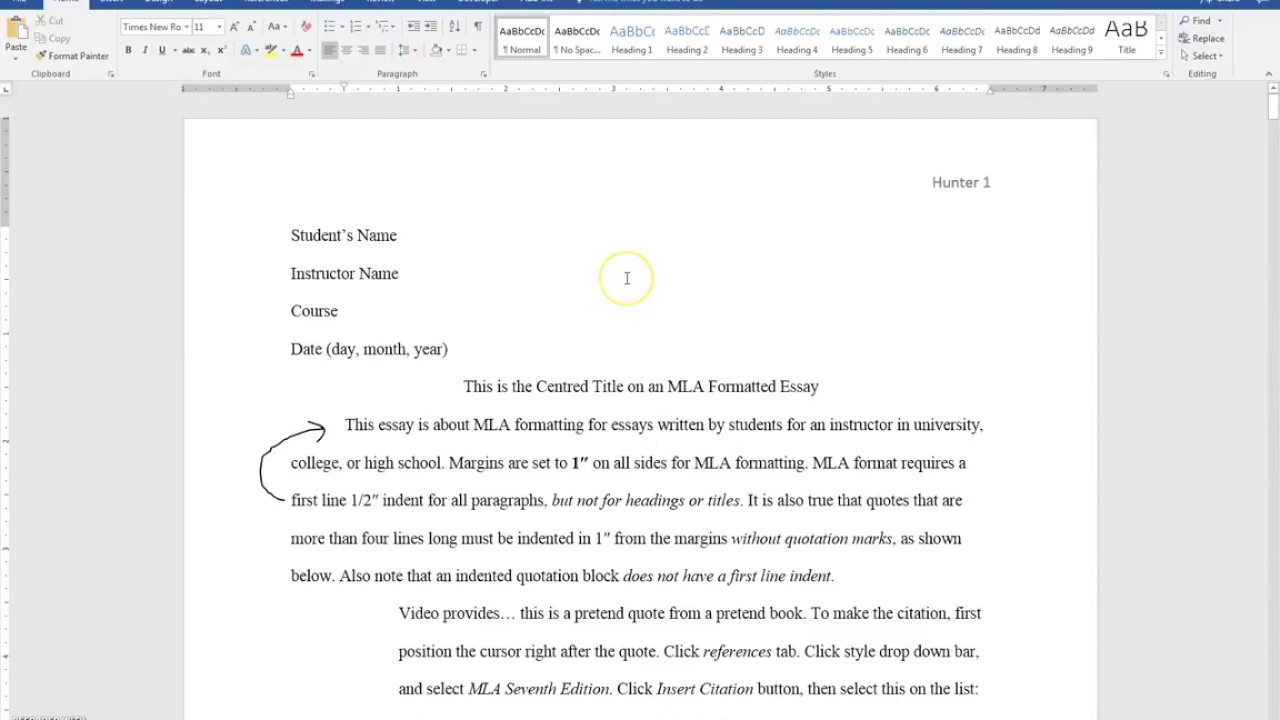
Task: Apply the Title style
Action: pos(1127,38)
